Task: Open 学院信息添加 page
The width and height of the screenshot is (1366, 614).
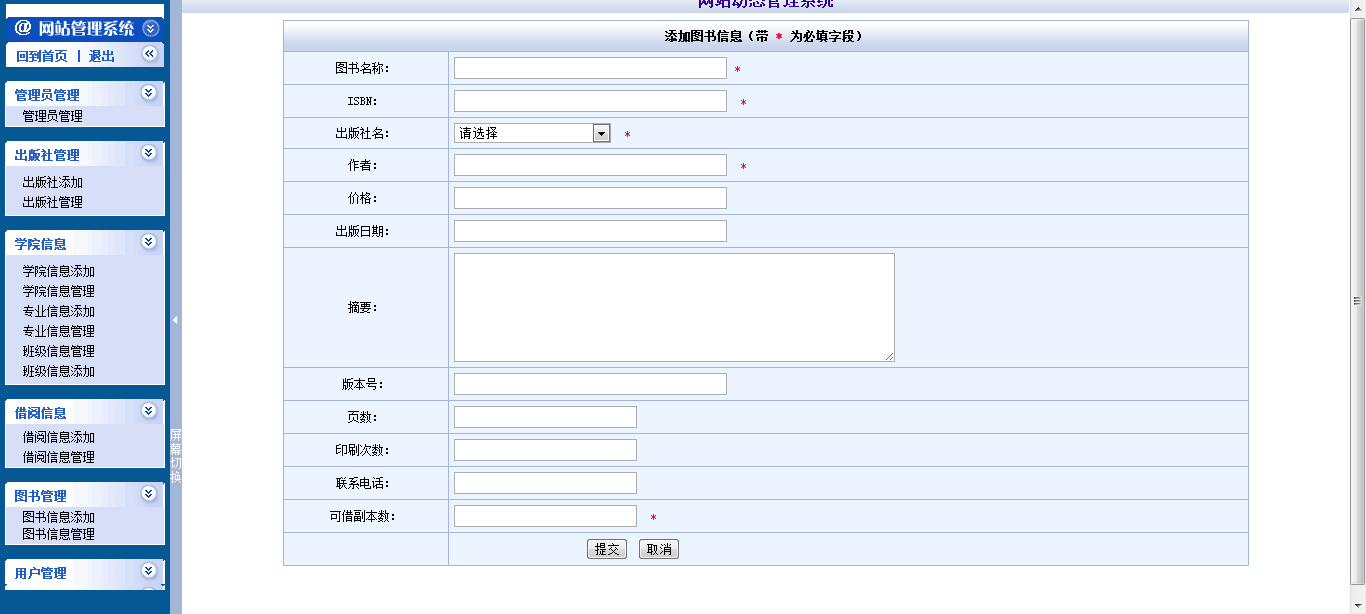Action: pos(59,271)
